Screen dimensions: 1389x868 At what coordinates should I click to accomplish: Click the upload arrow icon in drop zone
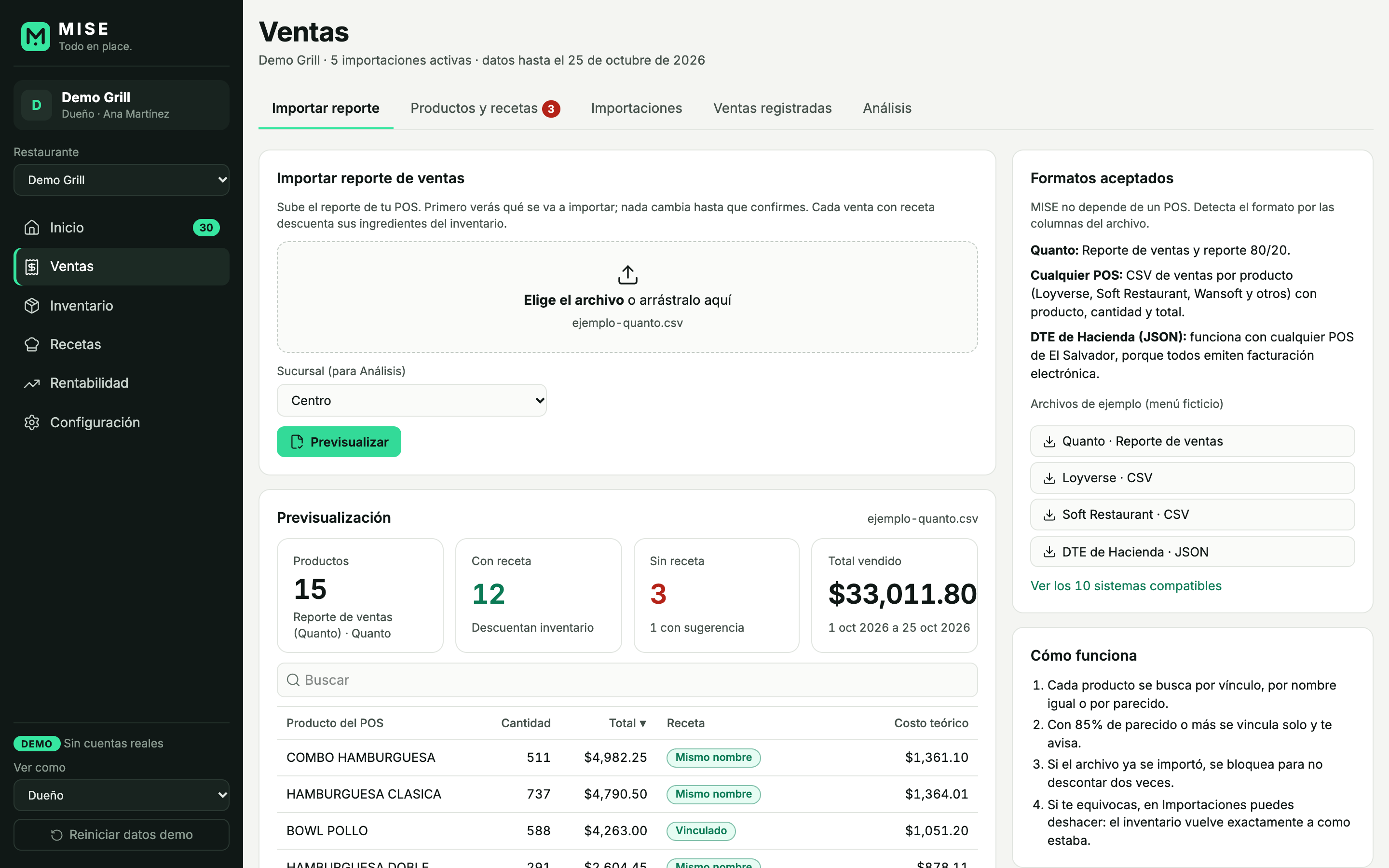[x=627, y=274]
